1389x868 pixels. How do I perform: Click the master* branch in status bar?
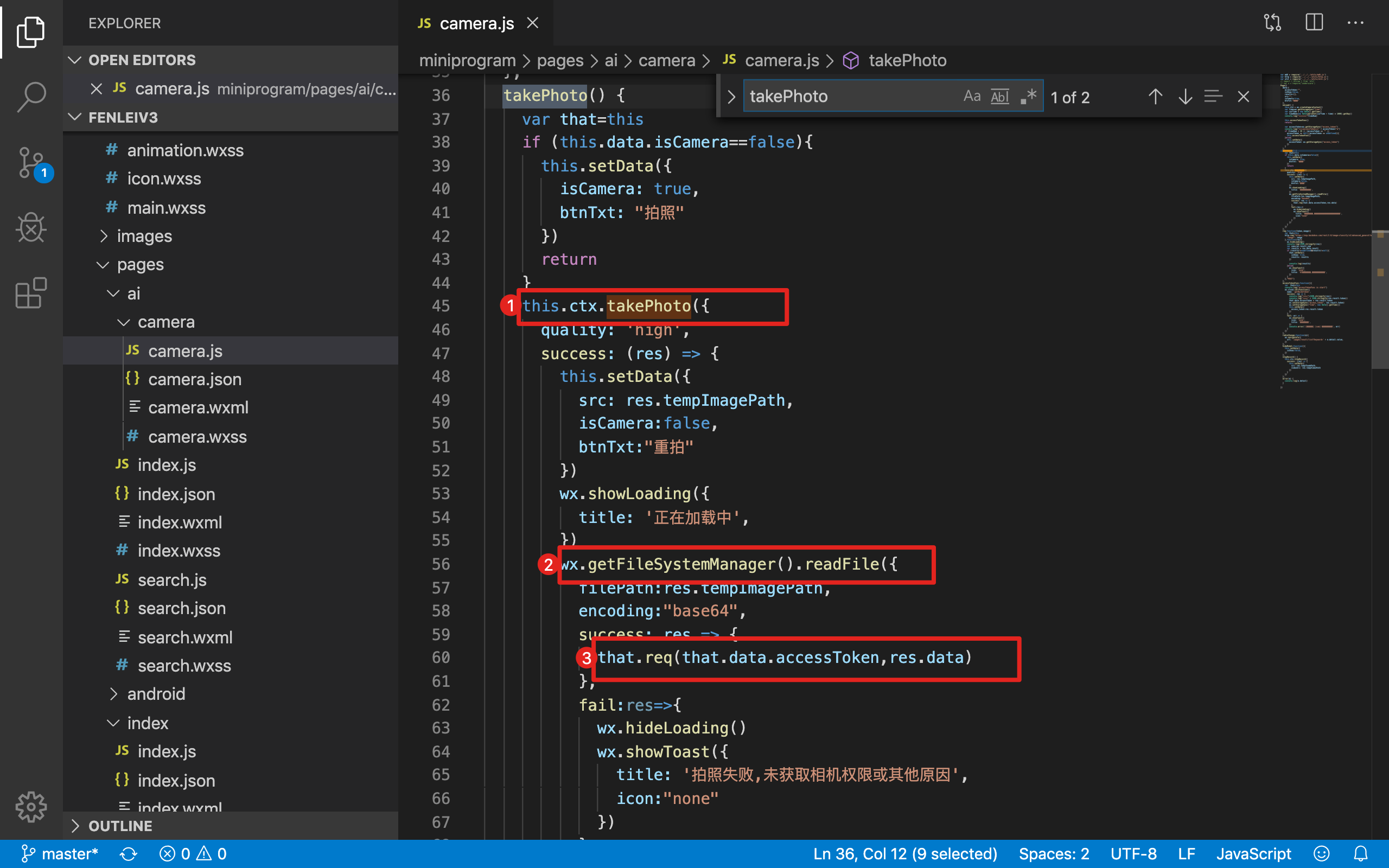click(60, 854)
